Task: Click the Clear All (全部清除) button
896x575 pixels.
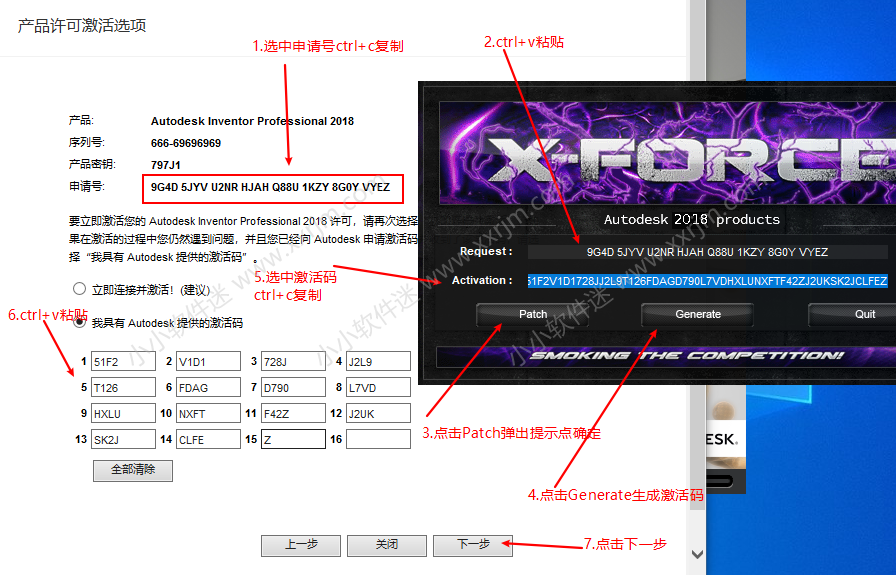Action: click(x=133, y=470)
